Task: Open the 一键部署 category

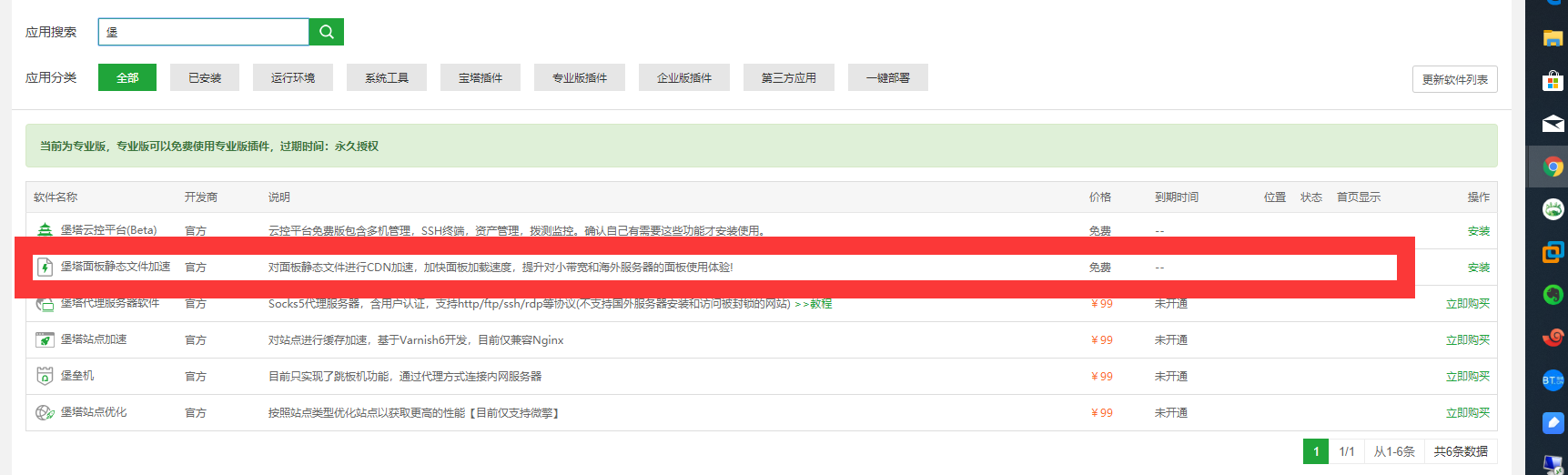Action: pos(888,77)
